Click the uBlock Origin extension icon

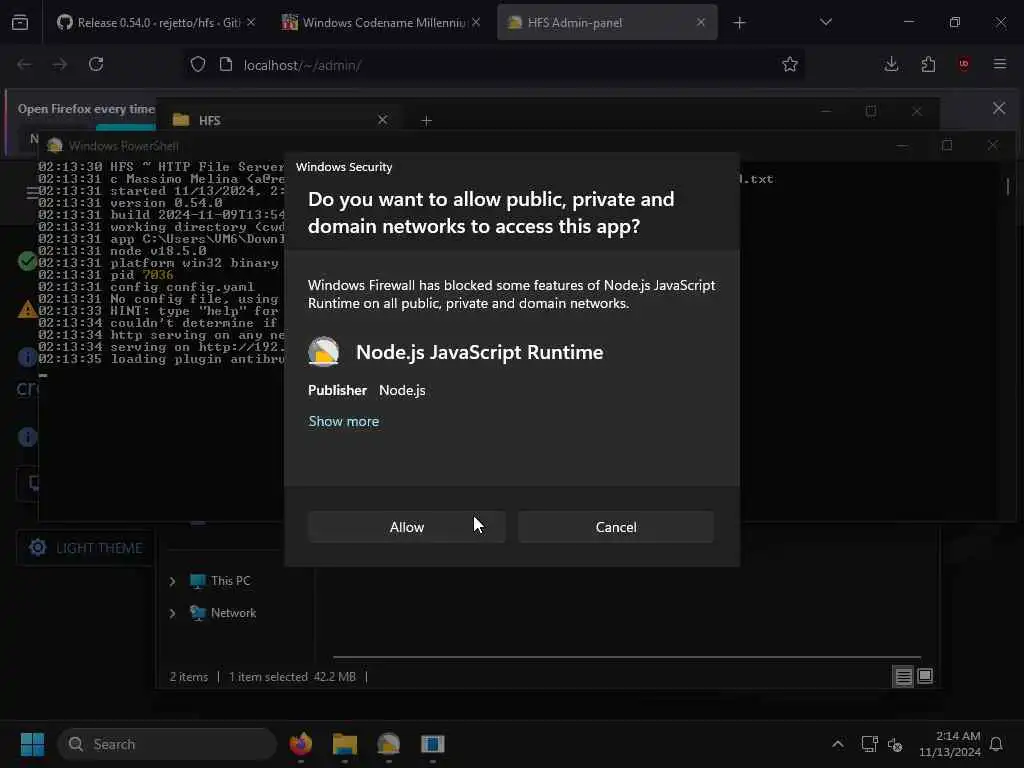point(964,64)
